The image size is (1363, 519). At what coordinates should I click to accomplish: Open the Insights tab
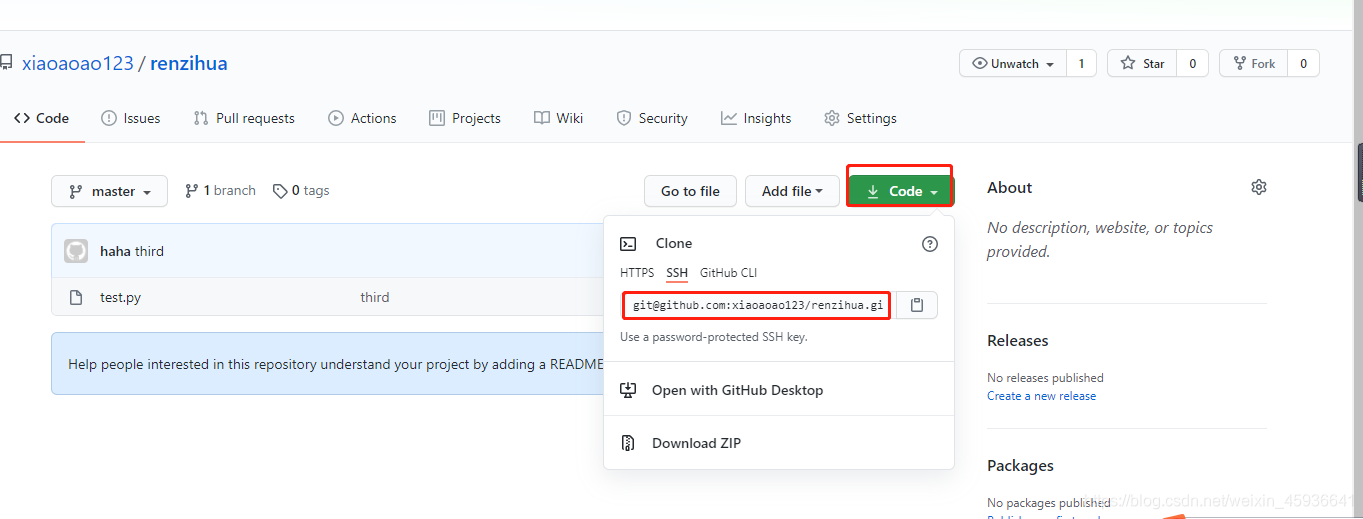pyautogui.click(x=756, y=118)
